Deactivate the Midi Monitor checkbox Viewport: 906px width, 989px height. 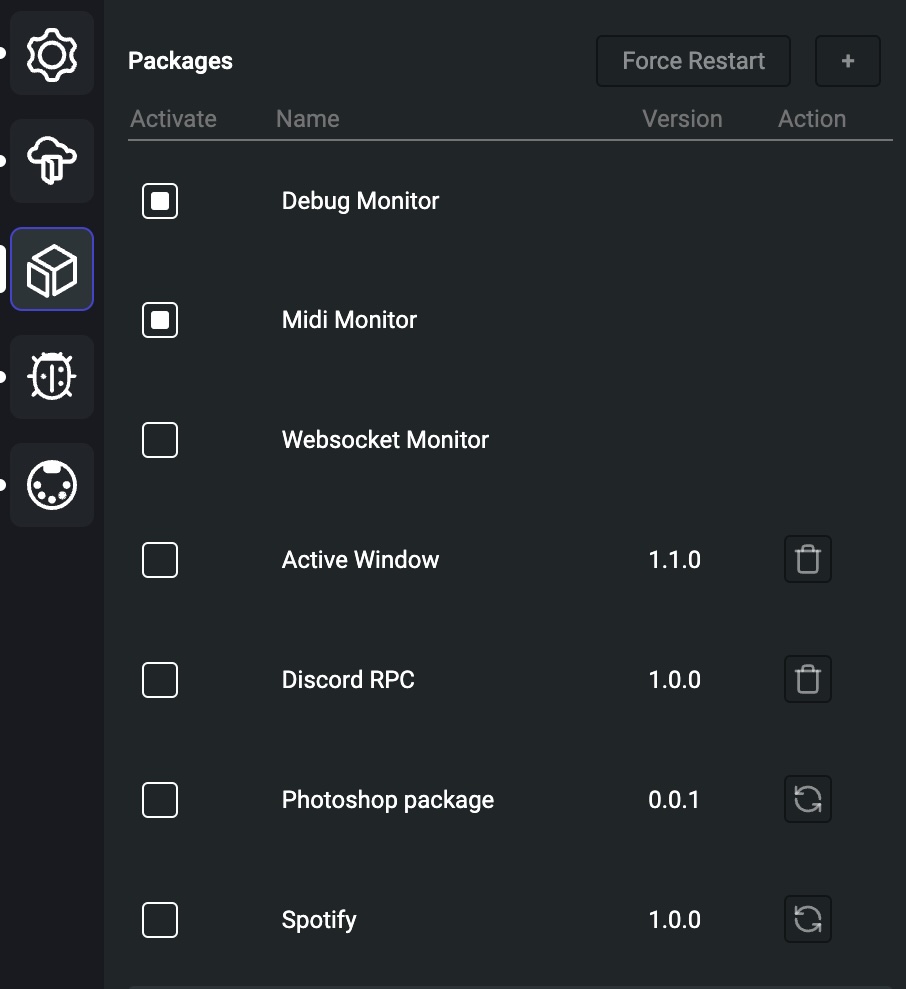[x=160, y=320]
